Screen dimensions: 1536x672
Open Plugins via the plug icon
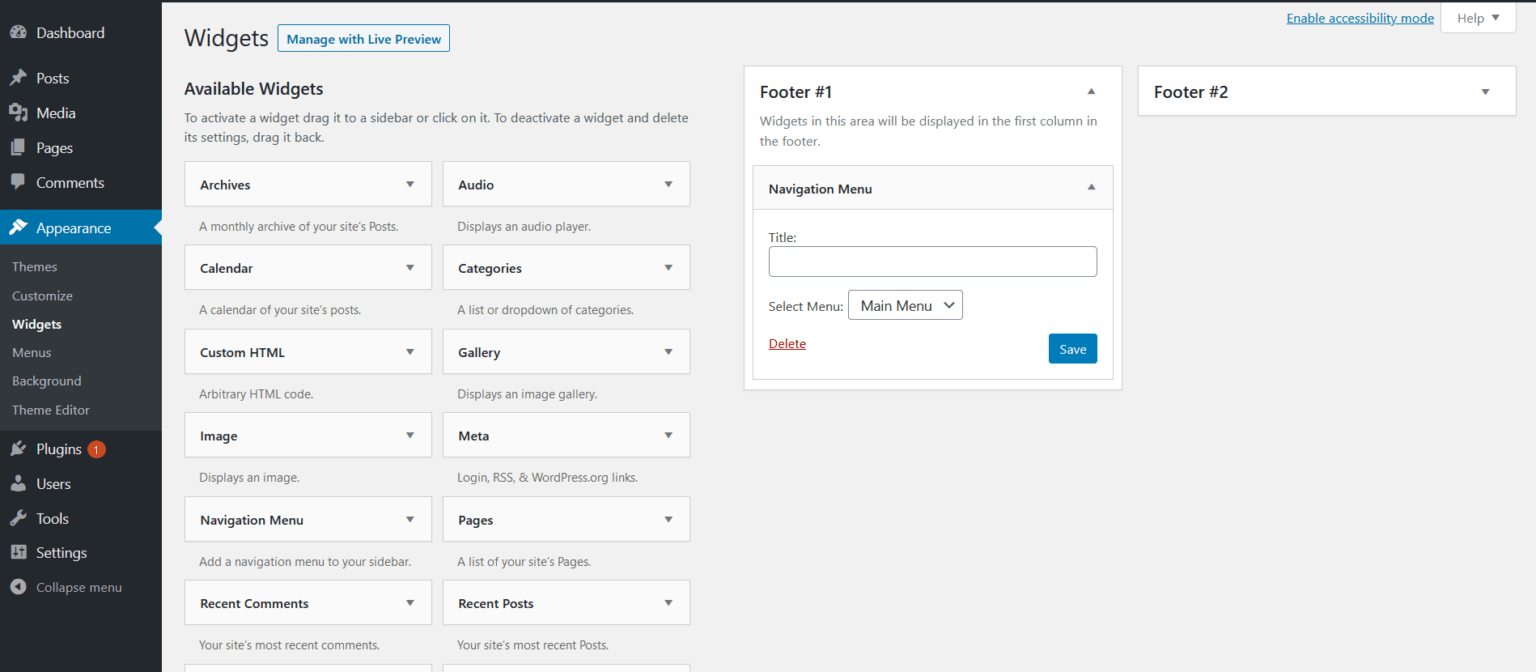[x=20, y=448]
